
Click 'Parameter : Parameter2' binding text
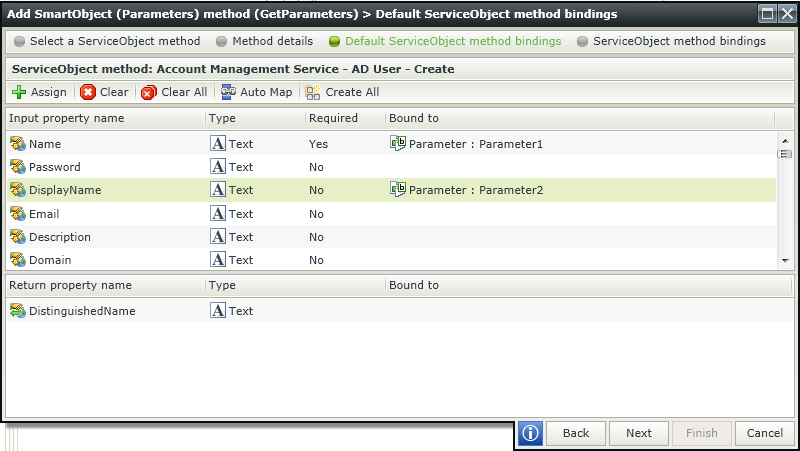(476, 190)
